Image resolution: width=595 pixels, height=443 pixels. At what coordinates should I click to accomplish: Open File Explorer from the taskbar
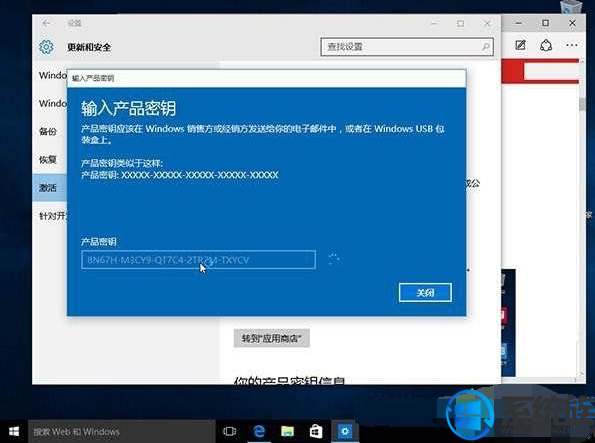tap(287, 431)
